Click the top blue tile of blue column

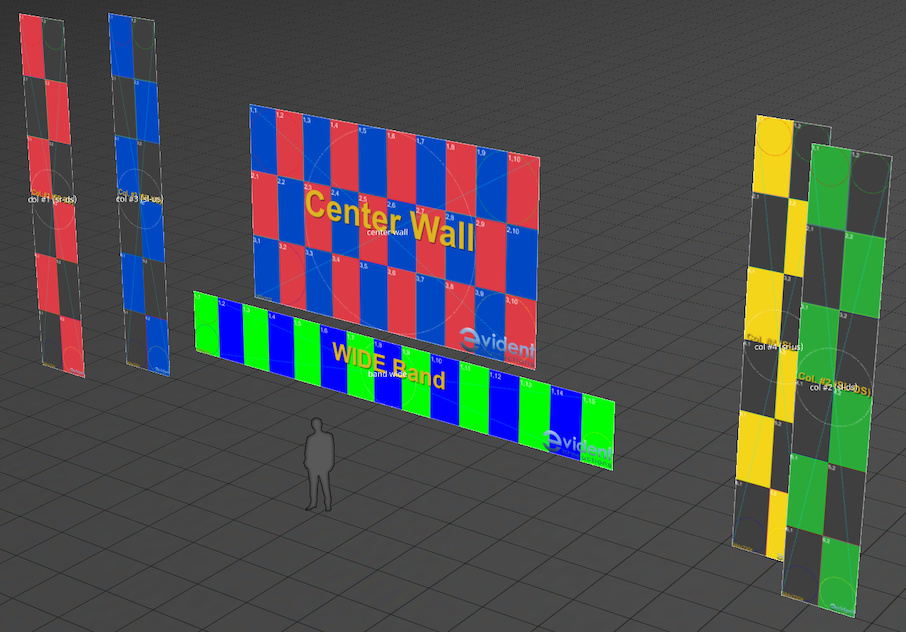point(120,45)
